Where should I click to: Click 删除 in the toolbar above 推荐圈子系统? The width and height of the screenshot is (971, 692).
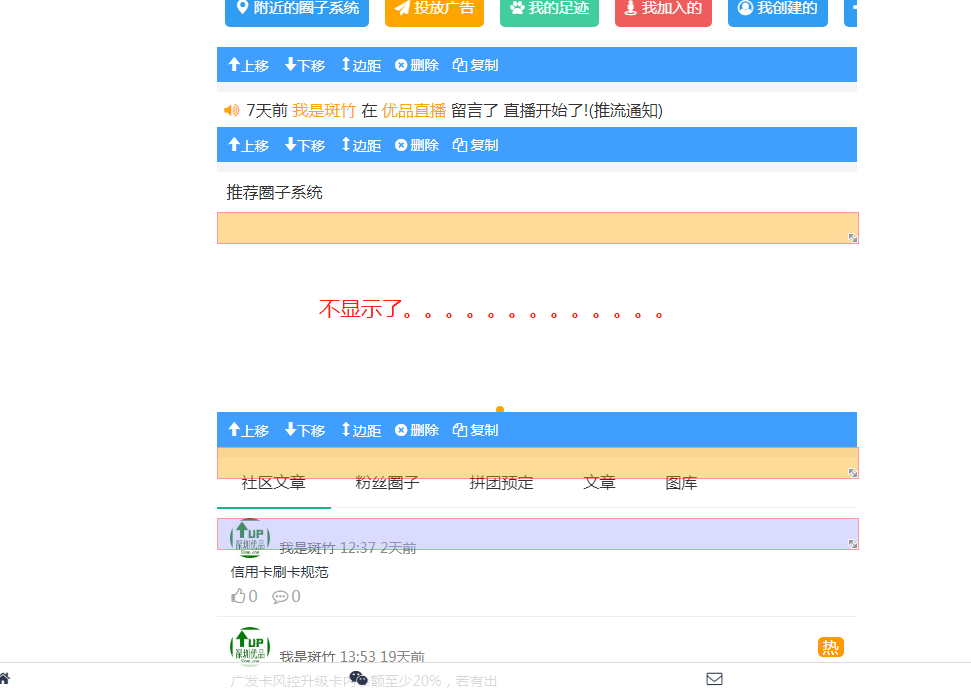(416, 145)
